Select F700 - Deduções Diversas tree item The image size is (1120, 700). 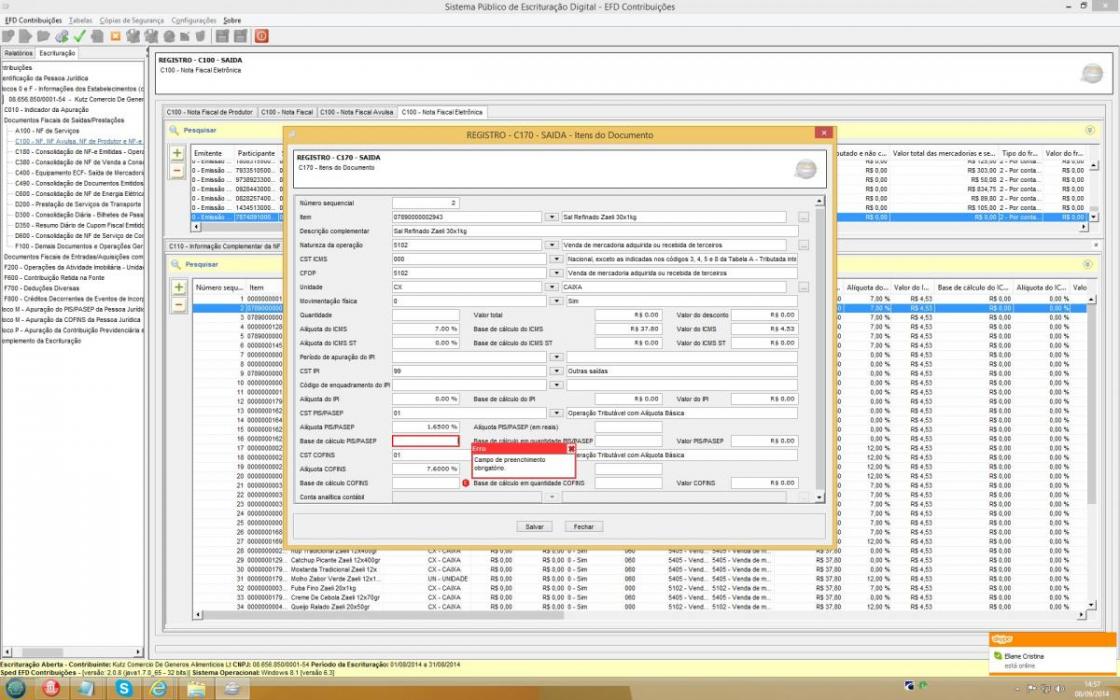point(41,289)
